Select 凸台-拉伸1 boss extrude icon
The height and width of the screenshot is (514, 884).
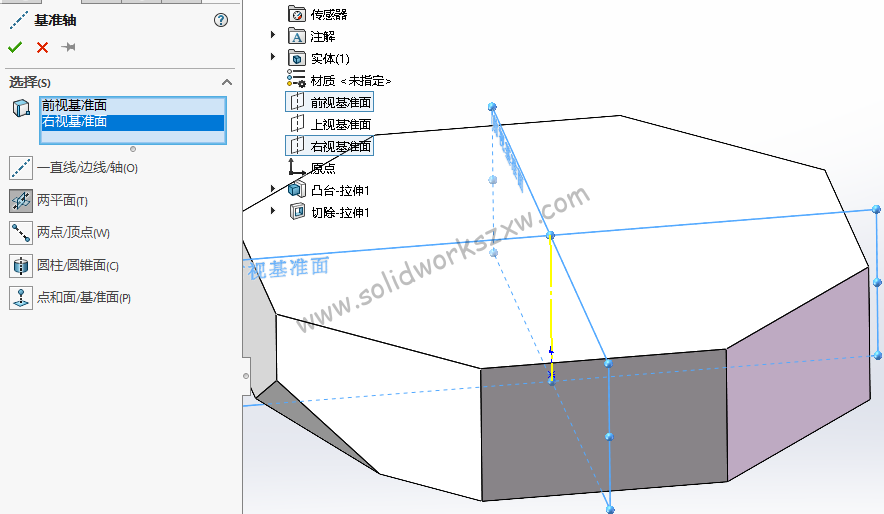point(297,189)
